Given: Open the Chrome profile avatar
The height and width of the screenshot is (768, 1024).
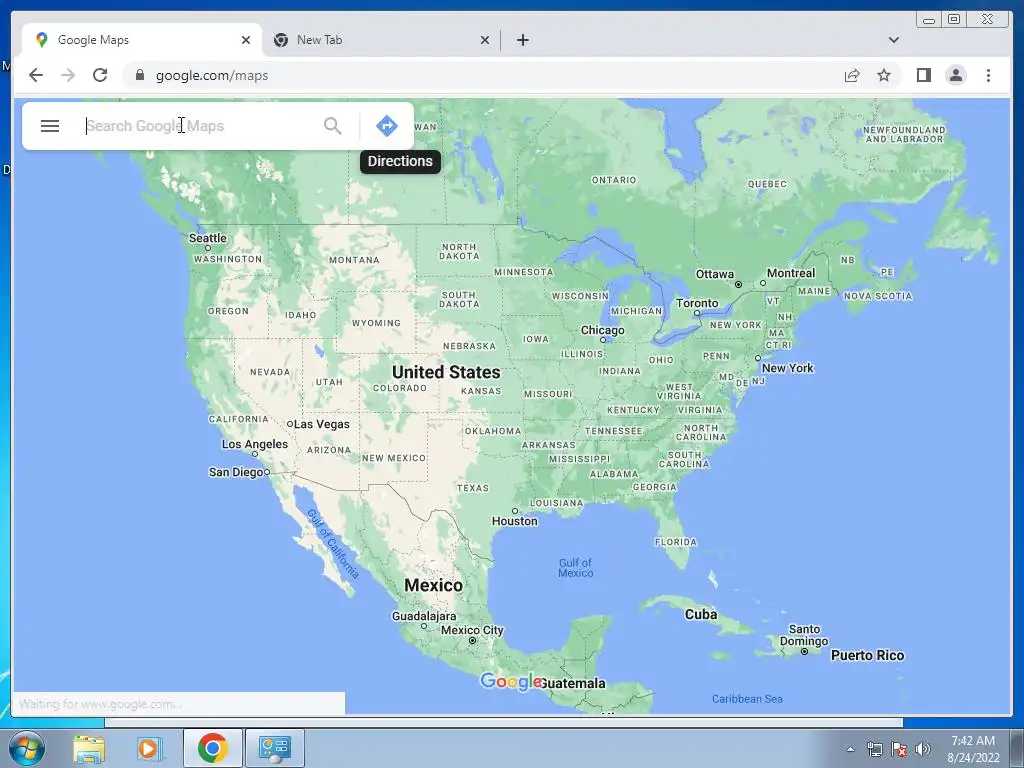Looking at the screenshot, I should (x=955, y=75).
